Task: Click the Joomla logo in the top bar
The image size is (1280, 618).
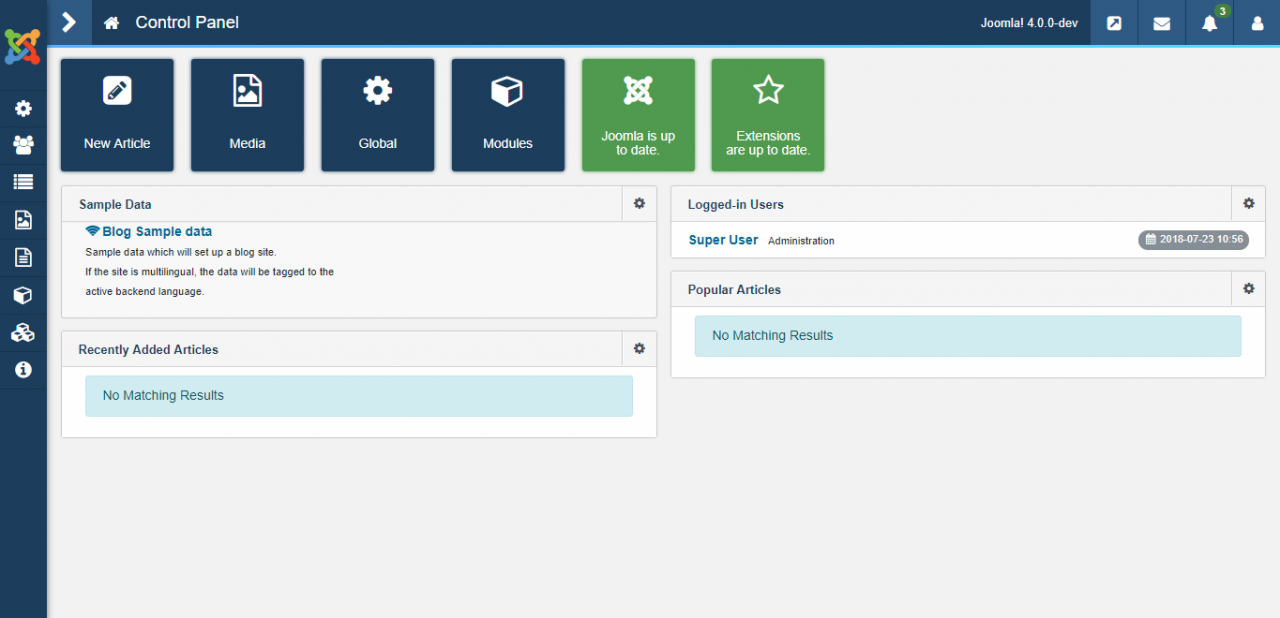Action: point(22,45)
